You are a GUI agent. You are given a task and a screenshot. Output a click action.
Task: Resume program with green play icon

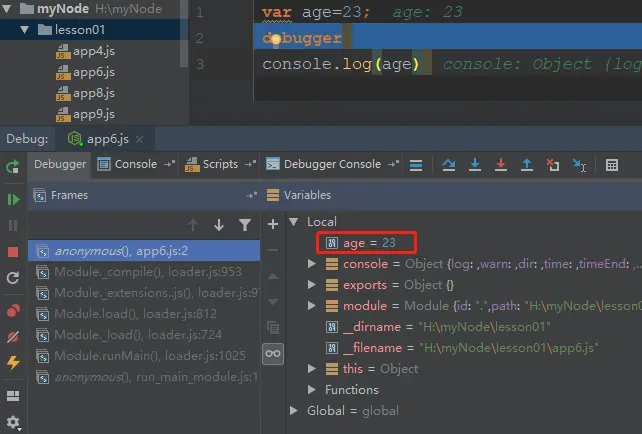click(x=13, y=199)
